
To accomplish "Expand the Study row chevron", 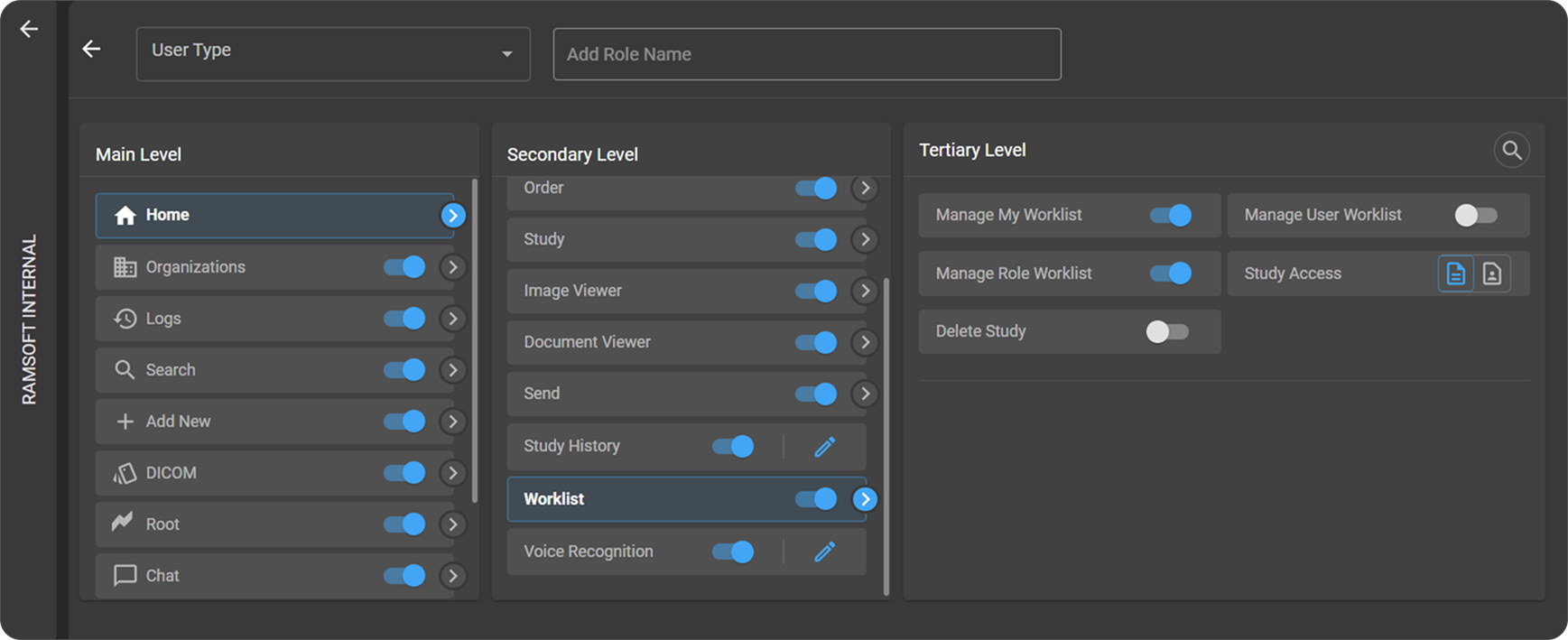I will pos(865,239).
